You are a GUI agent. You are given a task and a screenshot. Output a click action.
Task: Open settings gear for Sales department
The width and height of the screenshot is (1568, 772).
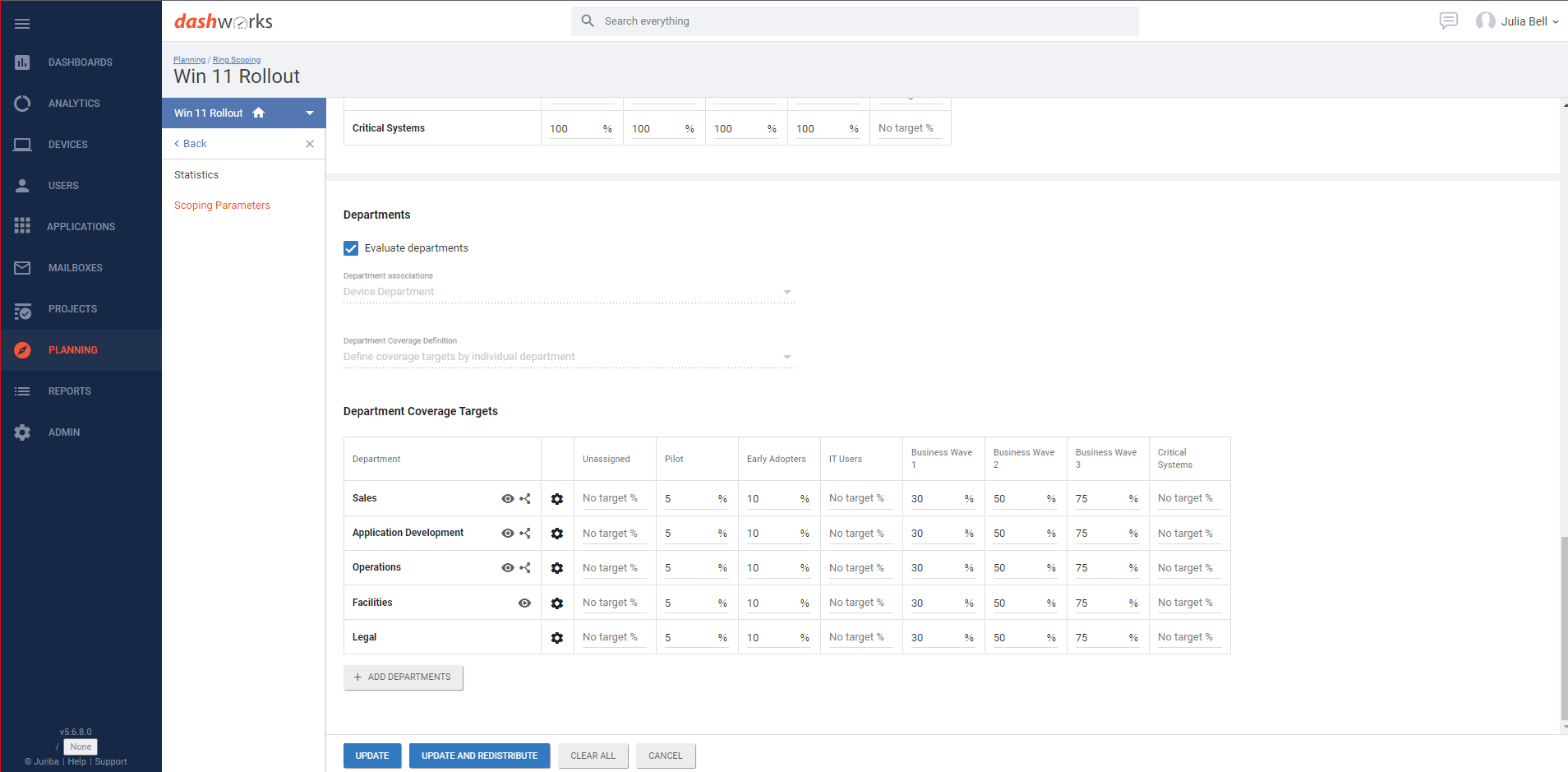(x=557, y=499)
